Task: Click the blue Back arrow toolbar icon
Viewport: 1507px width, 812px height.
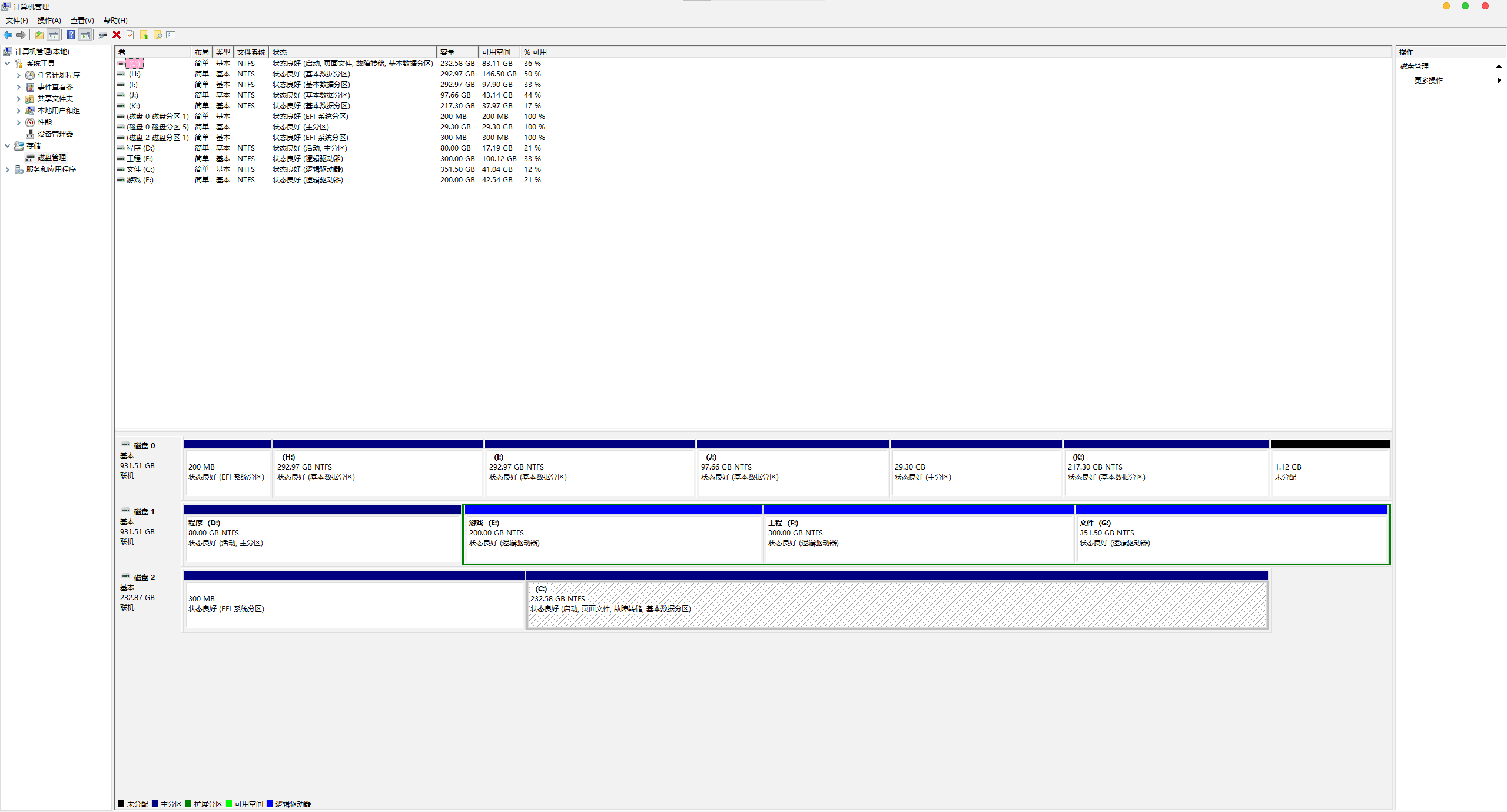Action: (8, 35)
